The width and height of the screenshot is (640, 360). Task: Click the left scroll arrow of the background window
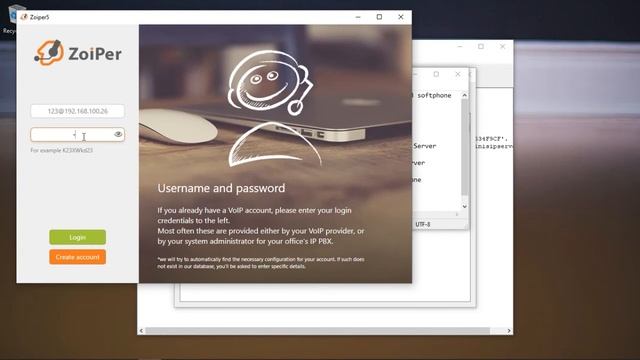pyautogui.click(x=141, y=331)
